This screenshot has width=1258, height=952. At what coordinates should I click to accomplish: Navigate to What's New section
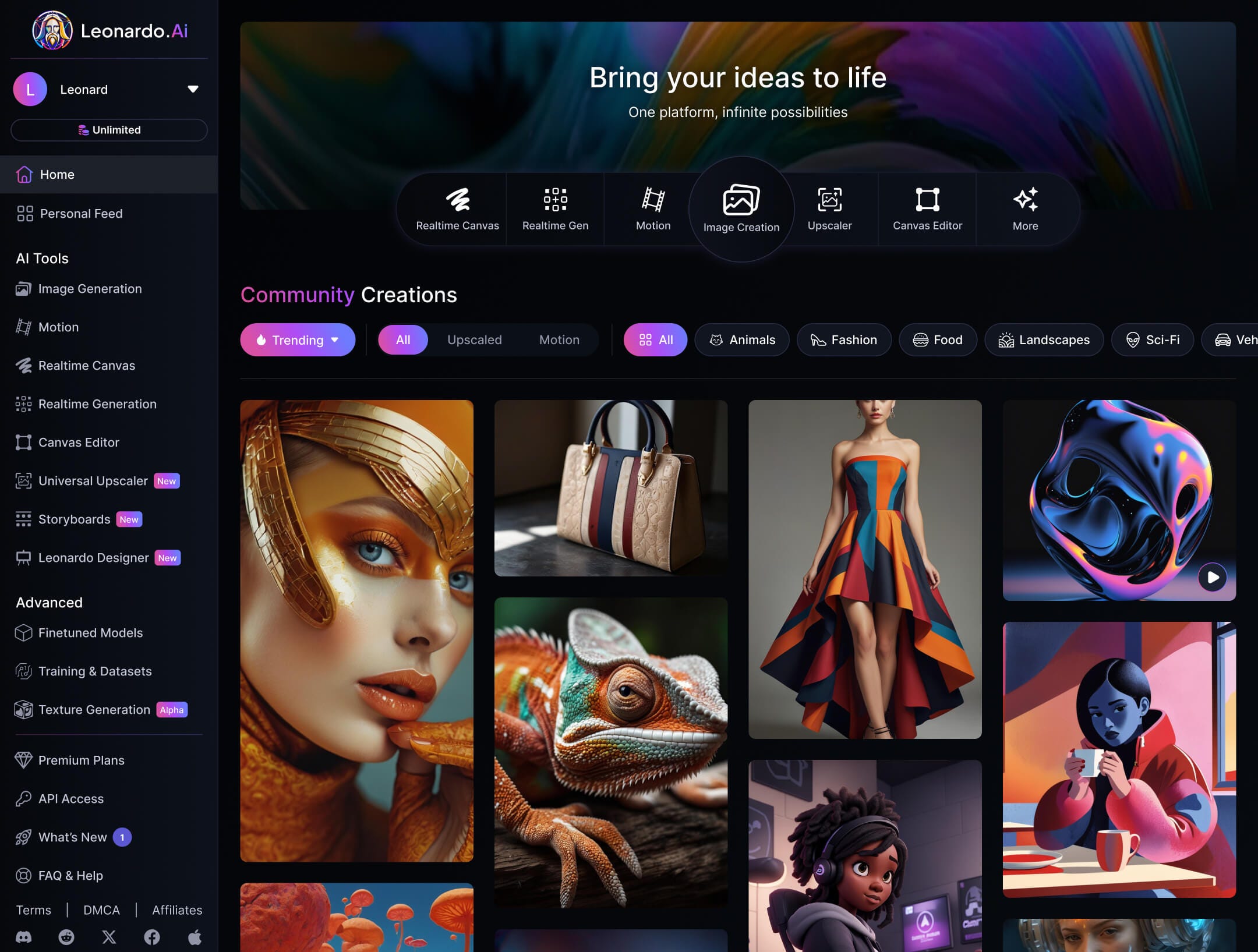pyautogui.click(x=72, y=837)
